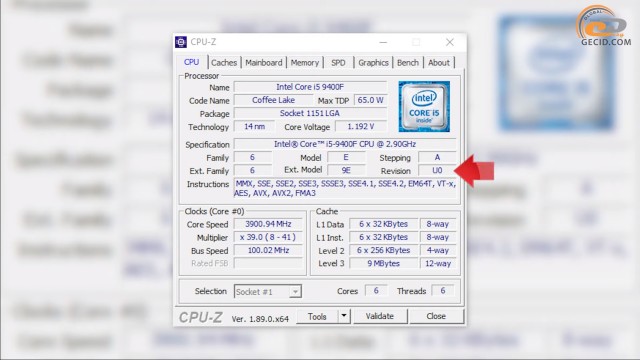Click the empty Rated FSB field

pyautogui.click(x=268, y=263)
